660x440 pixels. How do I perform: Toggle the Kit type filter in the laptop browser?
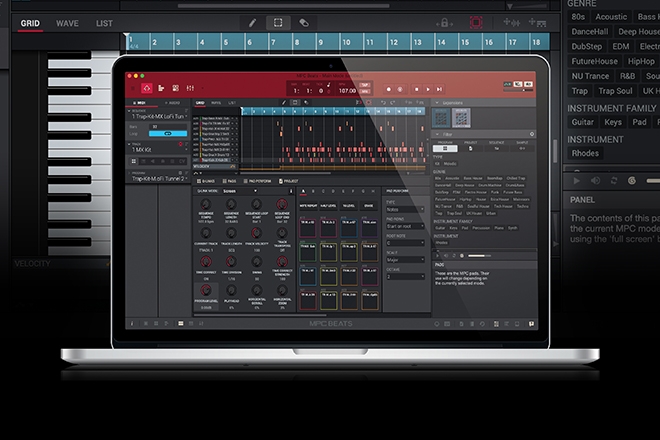437,164
